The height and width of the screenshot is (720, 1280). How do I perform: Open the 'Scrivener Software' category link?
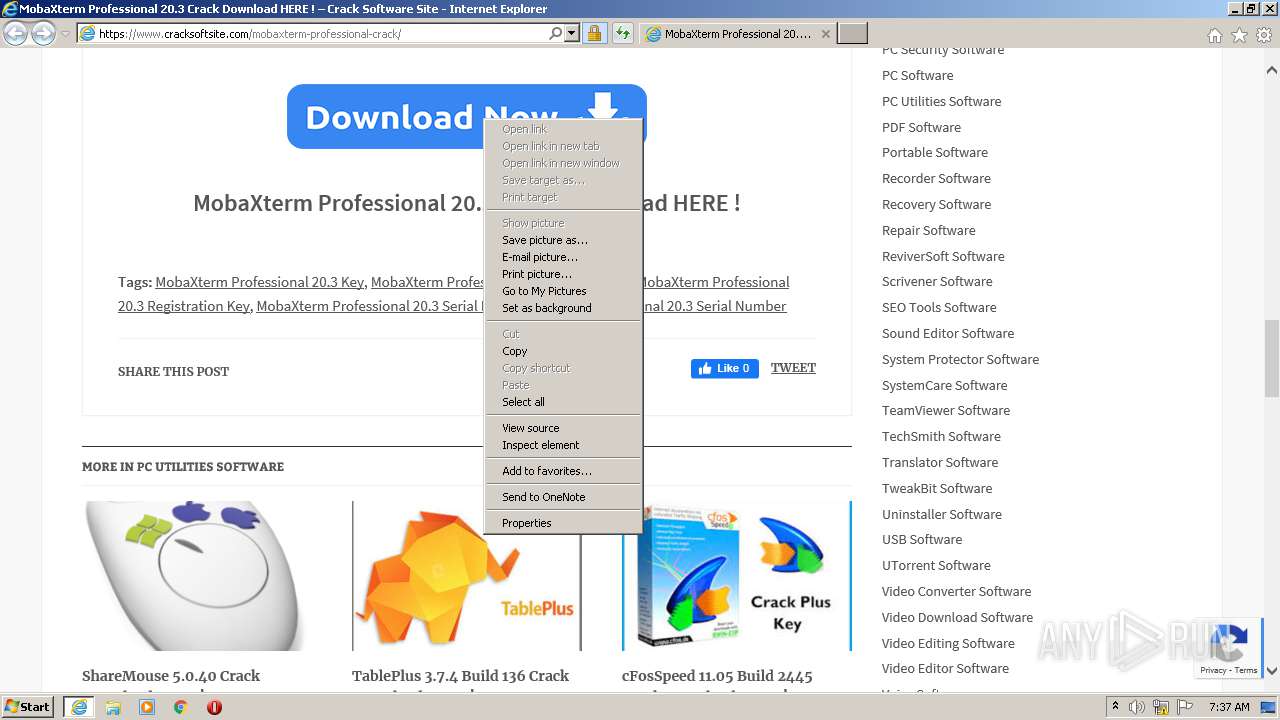pos(937,281)
